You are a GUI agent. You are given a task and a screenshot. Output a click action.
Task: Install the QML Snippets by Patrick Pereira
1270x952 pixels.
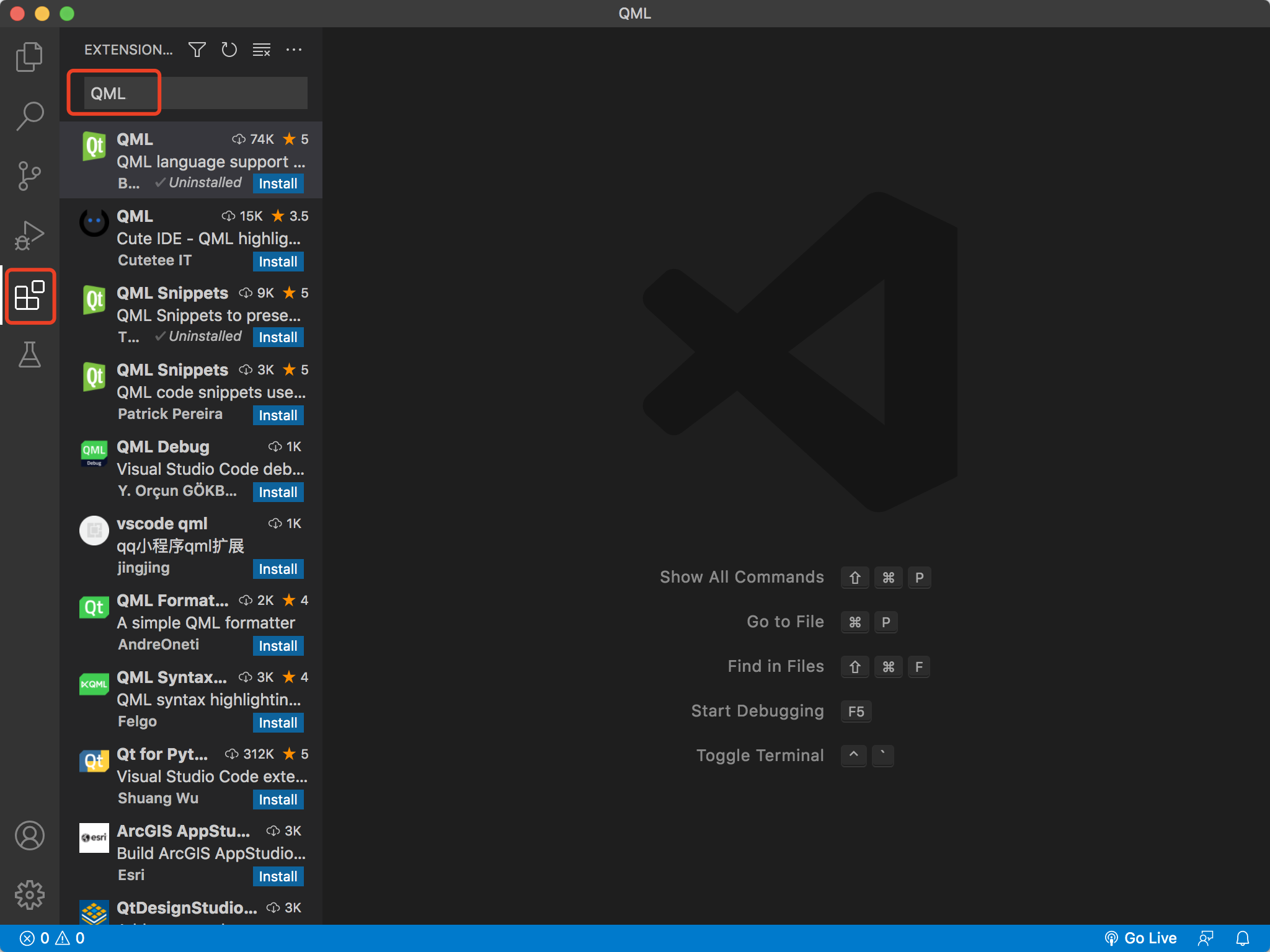click(x=277, y=415)
